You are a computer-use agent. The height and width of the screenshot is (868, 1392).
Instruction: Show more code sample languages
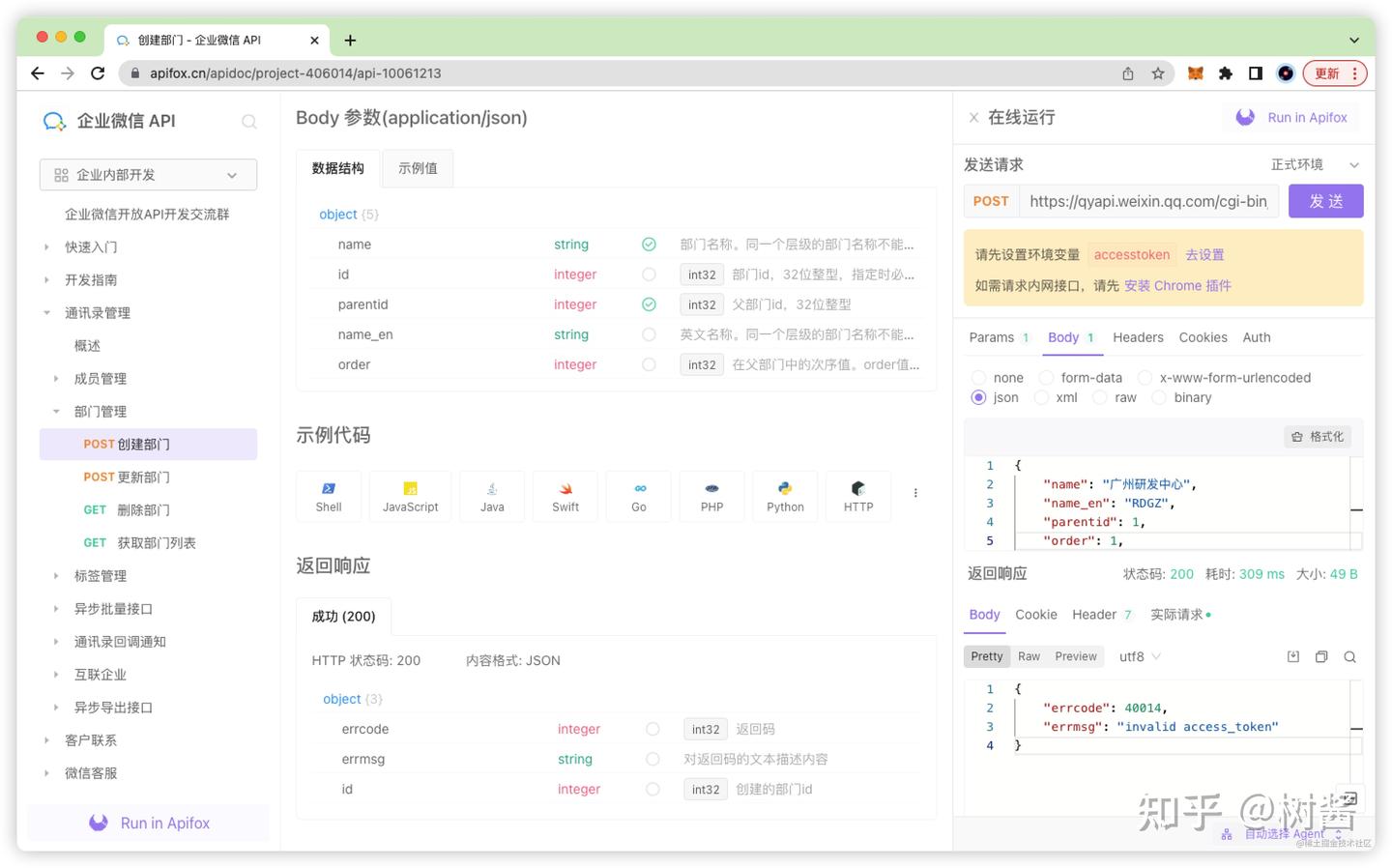click(x=915, y=493)
